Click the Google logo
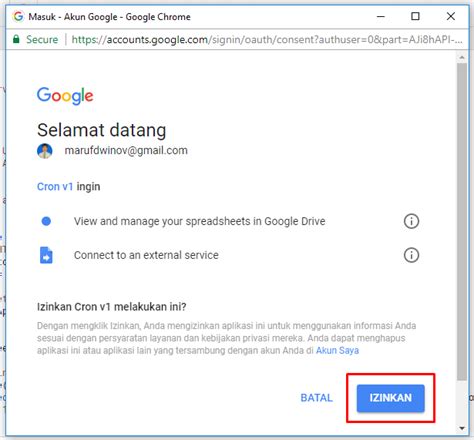 (65, 96)
